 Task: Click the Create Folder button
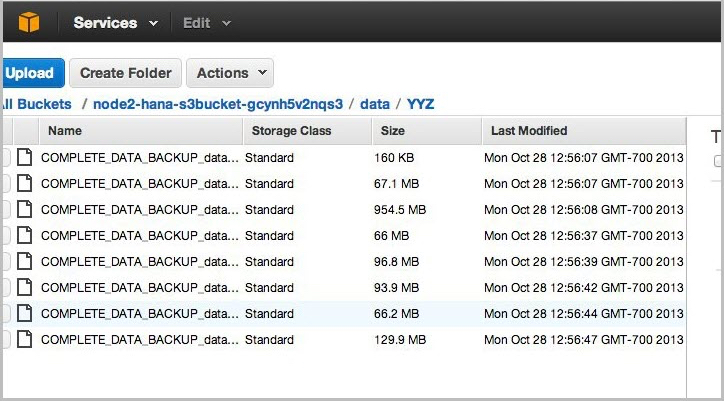tap(126, 73)
